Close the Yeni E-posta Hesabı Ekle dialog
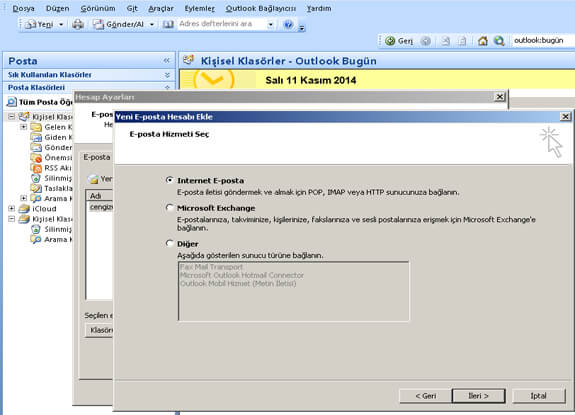Image resolution: width=575 pixels, height=415 pixels. pos(565,117)
